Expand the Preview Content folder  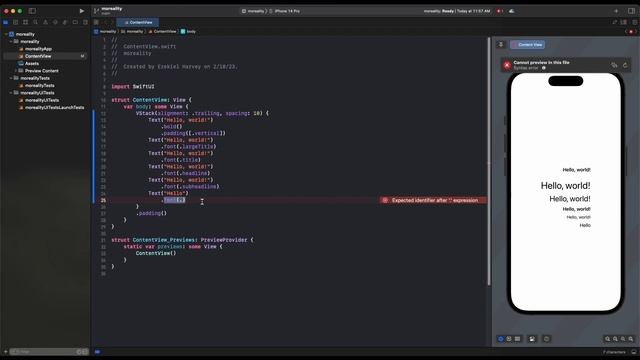16,71
